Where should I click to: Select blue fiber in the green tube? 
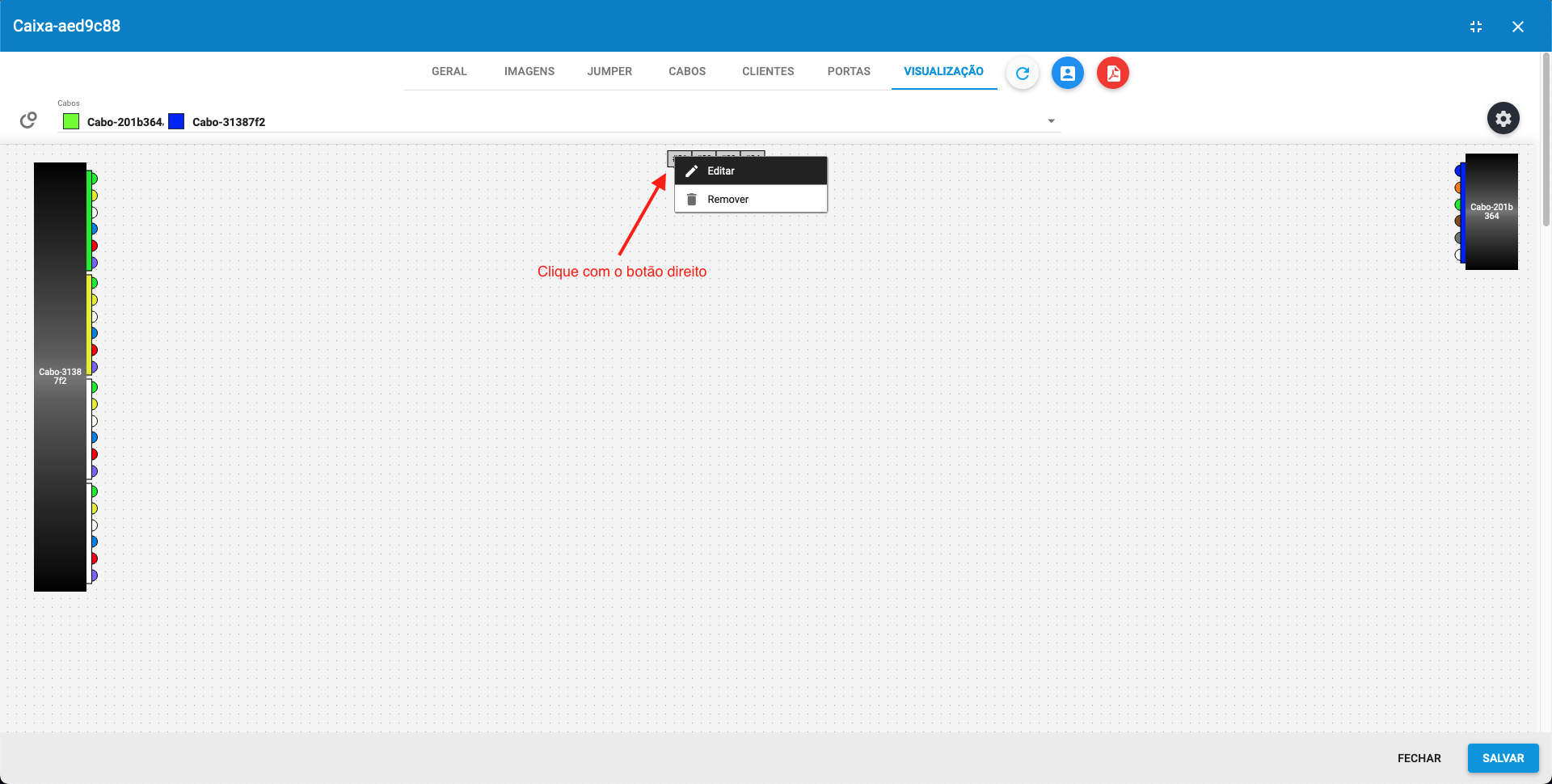(94, 229)
